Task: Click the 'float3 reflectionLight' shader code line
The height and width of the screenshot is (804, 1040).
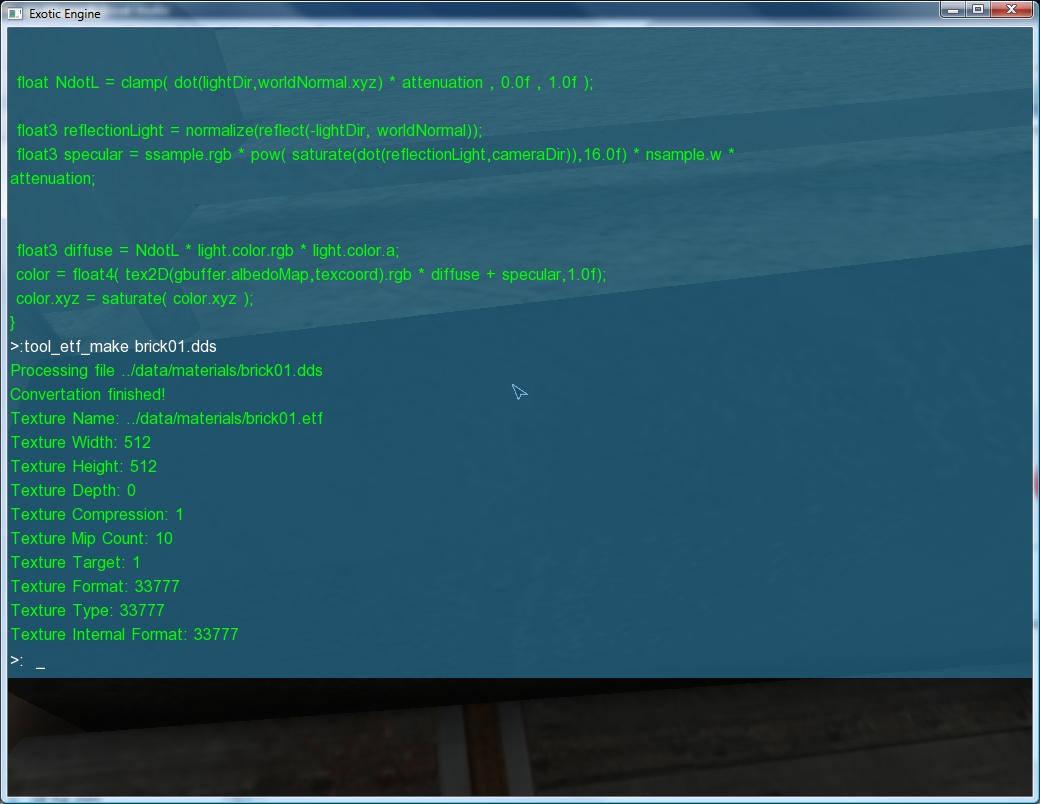Action: [x=249, y=130]
